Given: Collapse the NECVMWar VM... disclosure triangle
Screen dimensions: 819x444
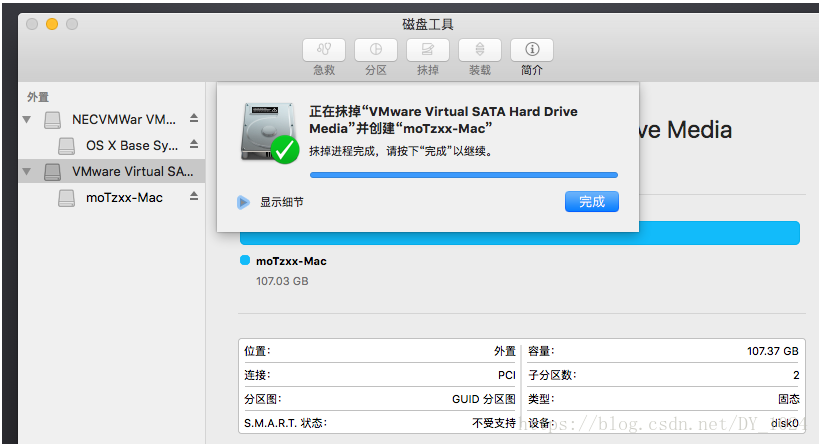Looking at the screenshot, I should [x=27, y=120].
